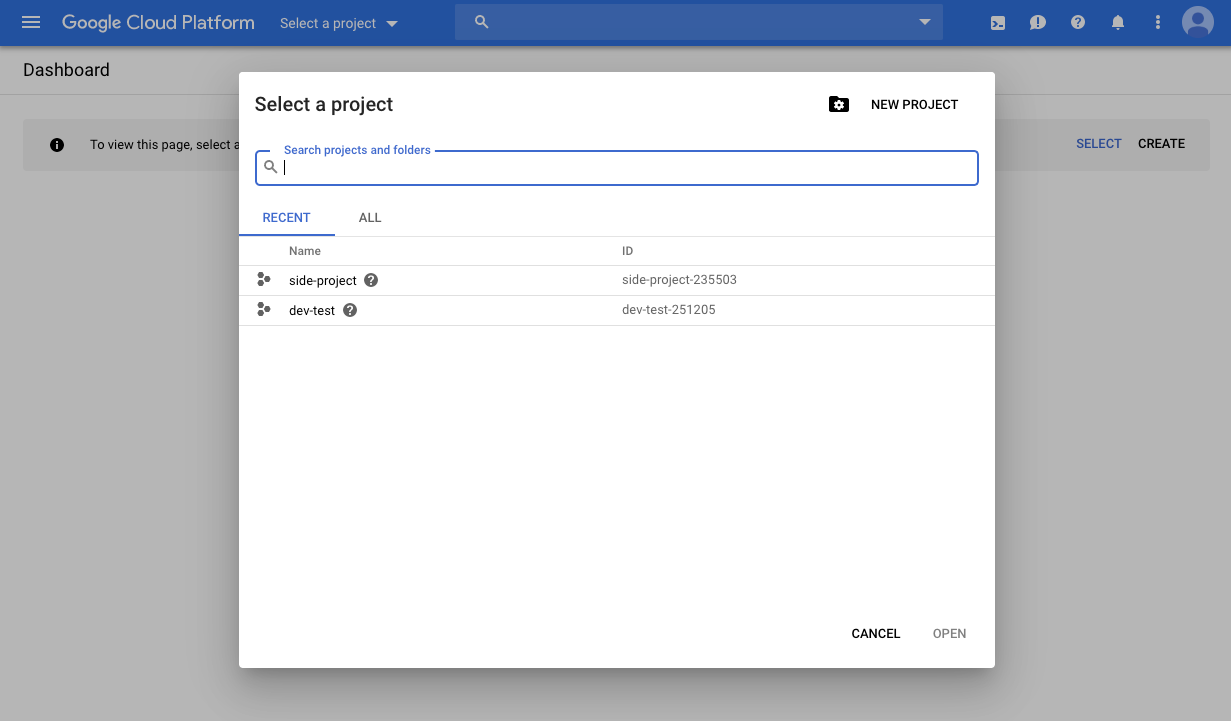Click the magnifier in the project search field

click(x=270, y=167)
